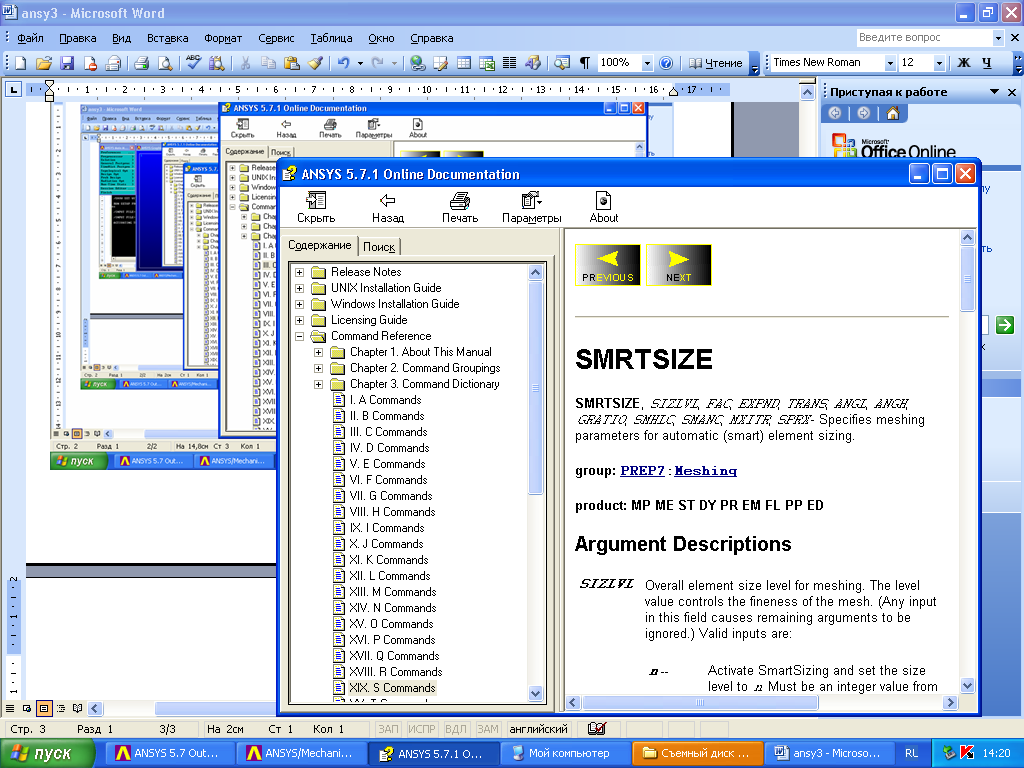This screenshot has width=1024, height=768.
Task: Open the Таблица menu
Action: [x=331, y=38]
